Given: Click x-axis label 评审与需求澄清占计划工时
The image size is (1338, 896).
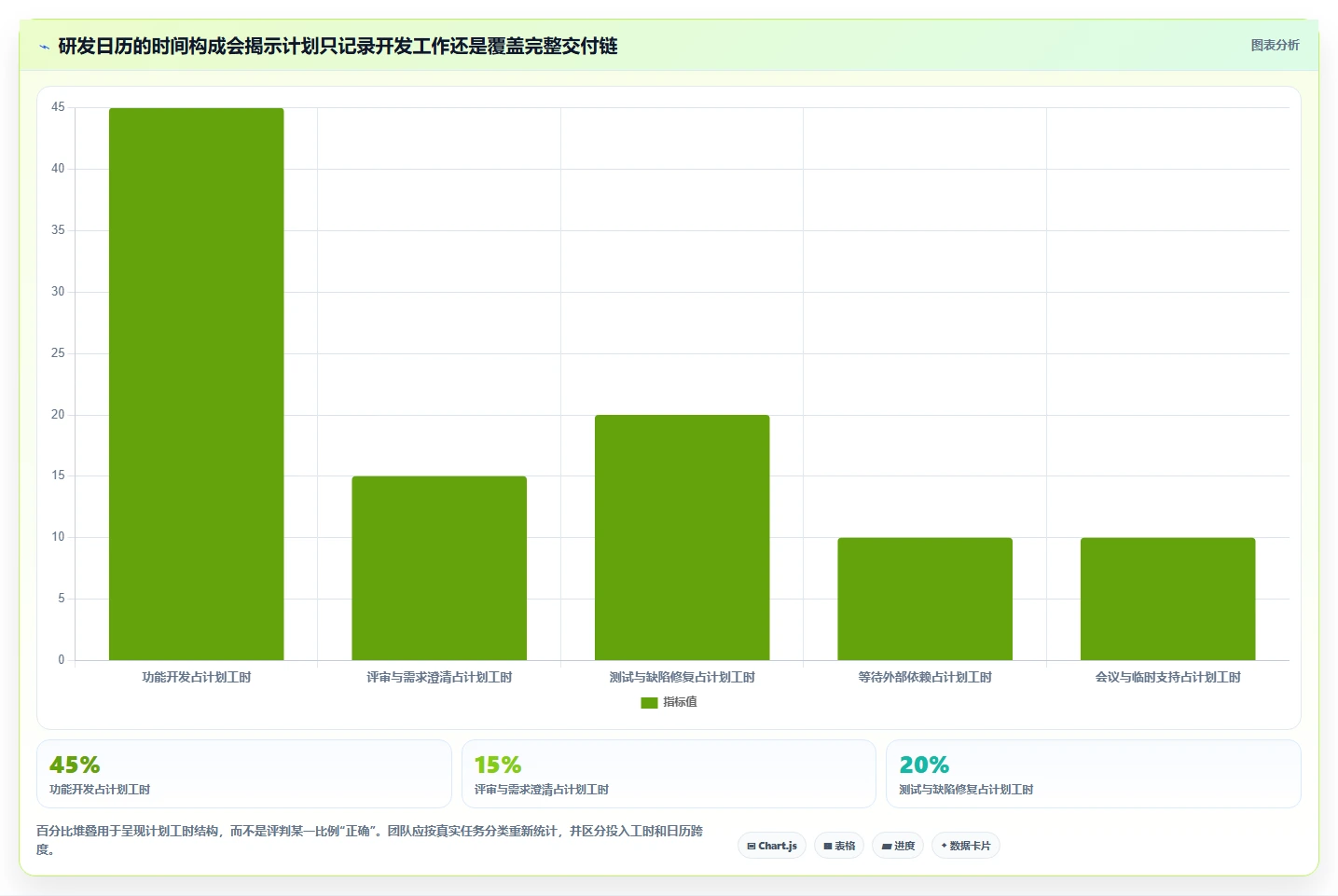Looking at the screenshot, I should point(439,677).
